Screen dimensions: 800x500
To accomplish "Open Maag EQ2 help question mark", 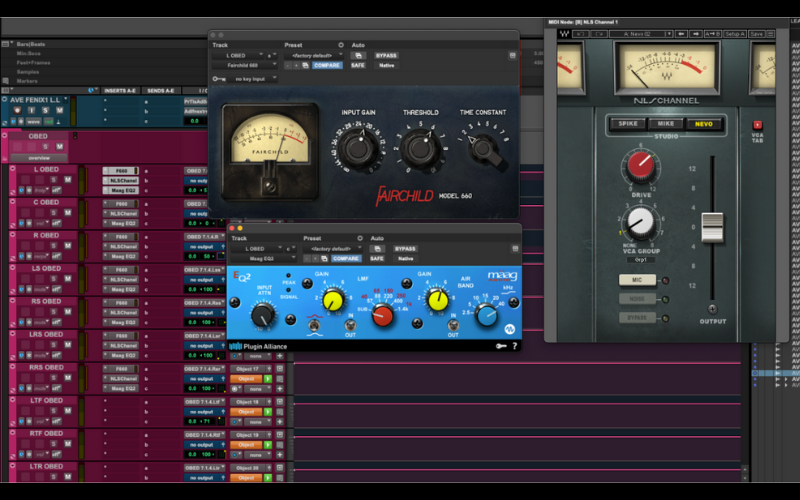I will pyautogui.click(x=515, y=346).
